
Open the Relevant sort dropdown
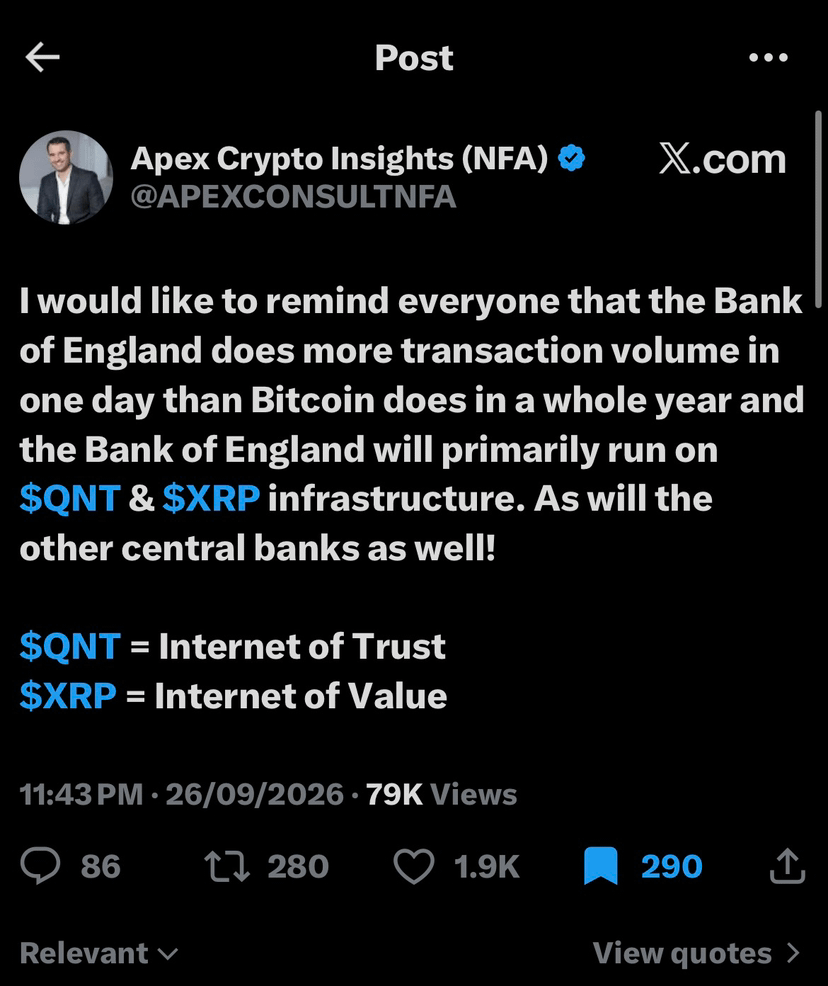[x=99, y=953]
